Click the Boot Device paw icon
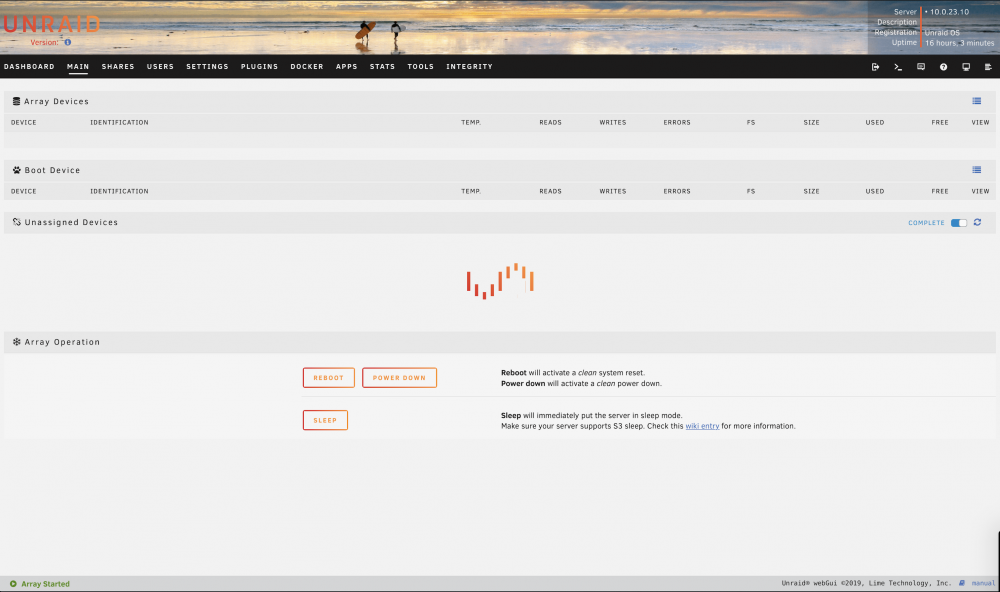Image resolution: width=1000 pixels, height=592 pixels. coord(17,170)
